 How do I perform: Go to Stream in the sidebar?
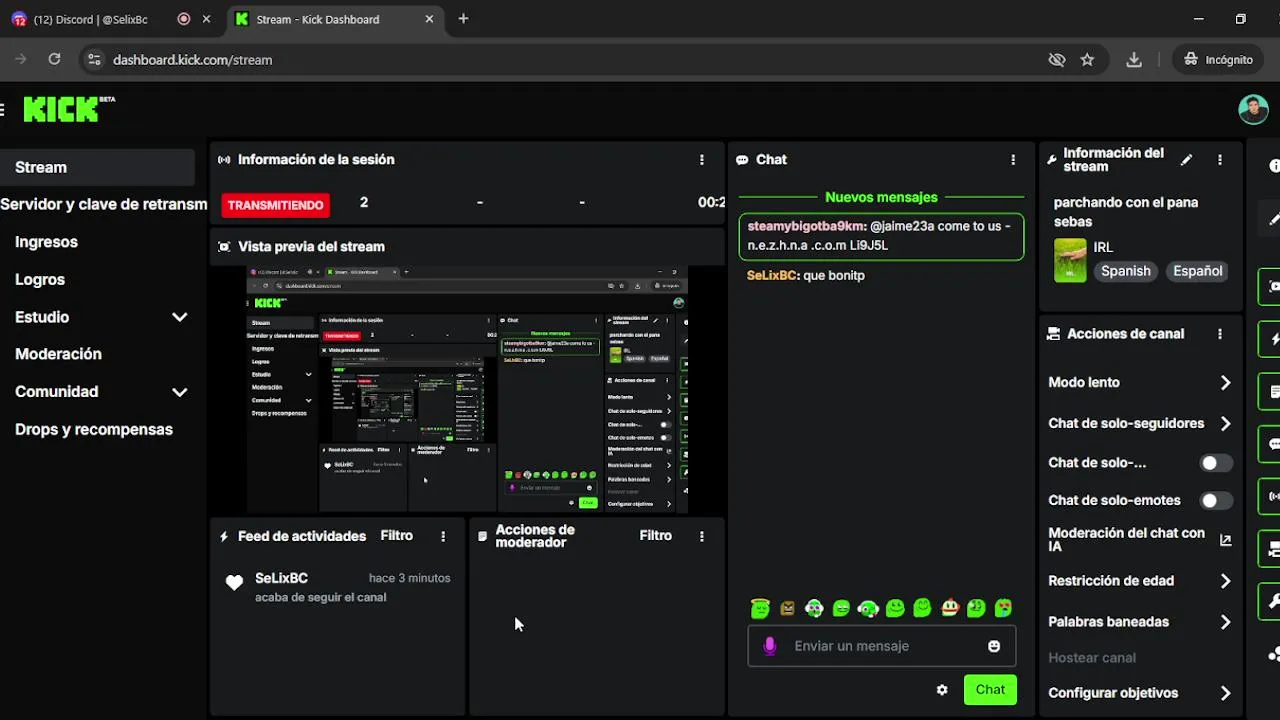98,167
